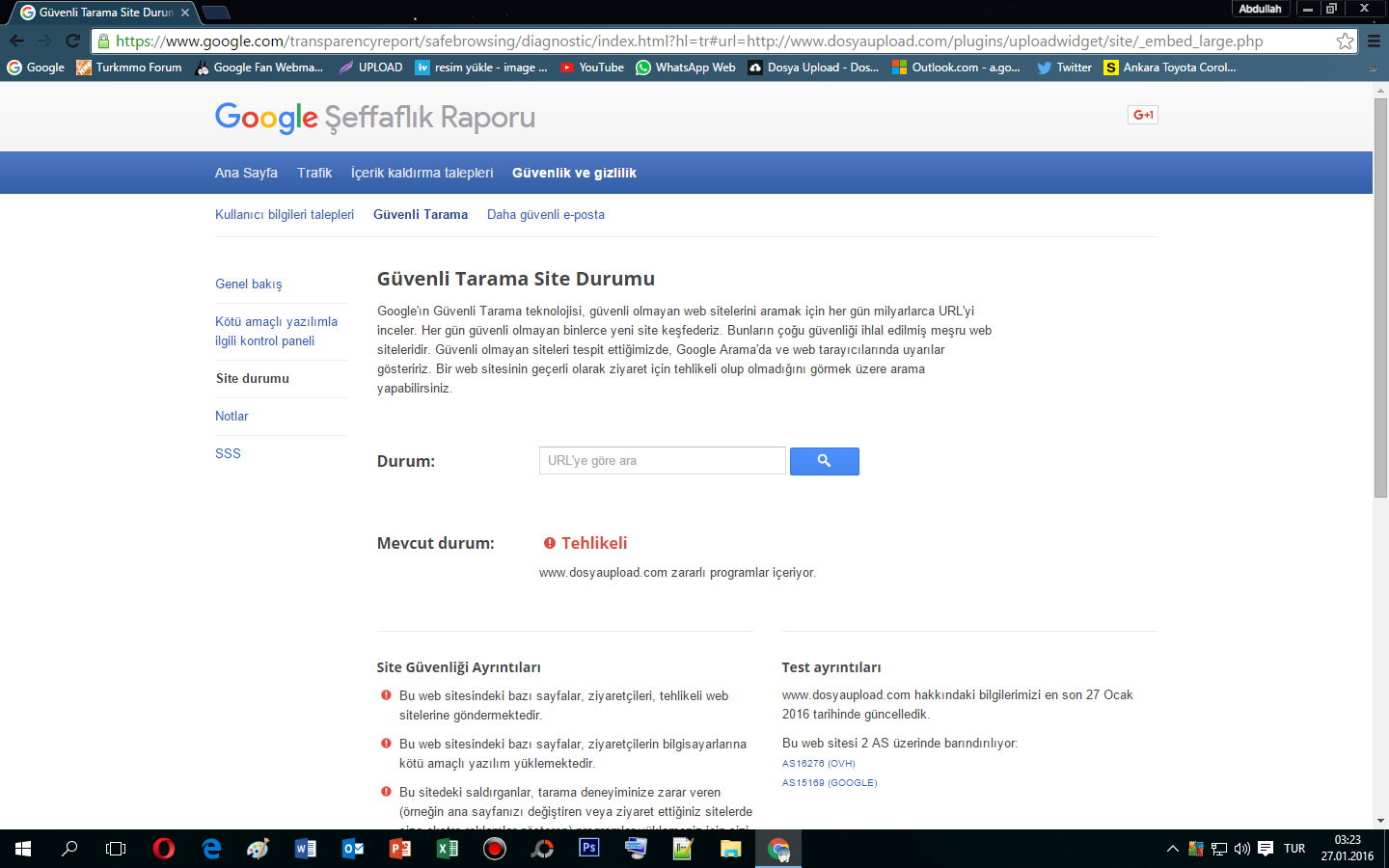Open the Trafik menu item

point(314,173)
